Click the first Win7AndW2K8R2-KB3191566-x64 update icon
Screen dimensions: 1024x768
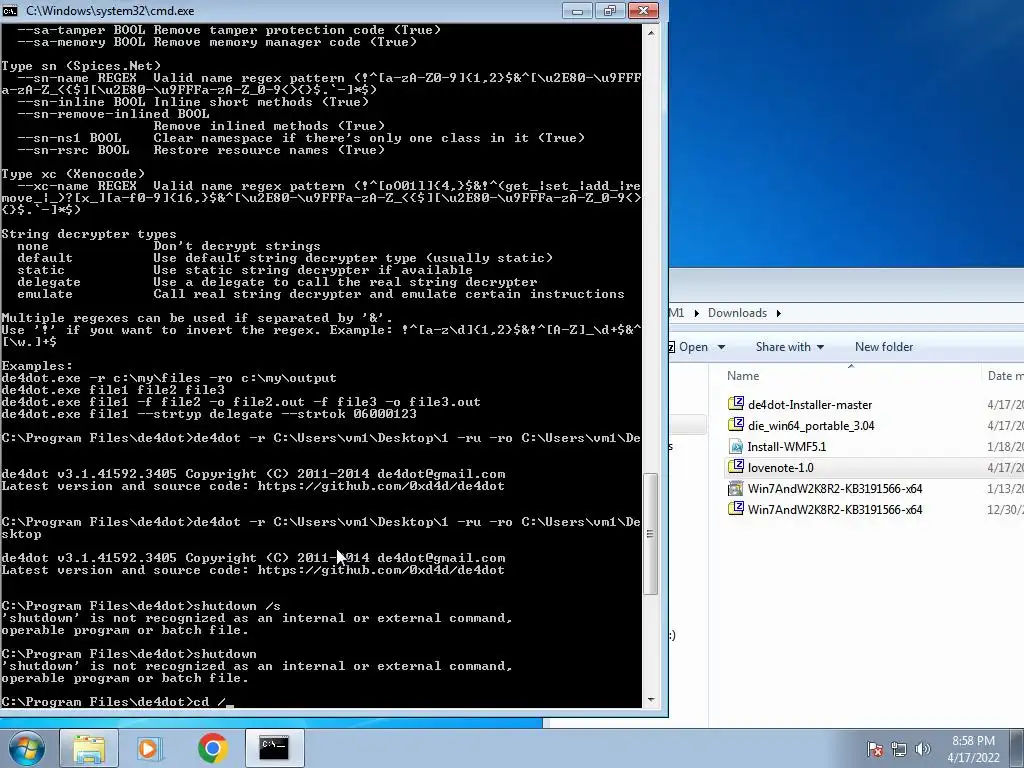tap(736, 488)
